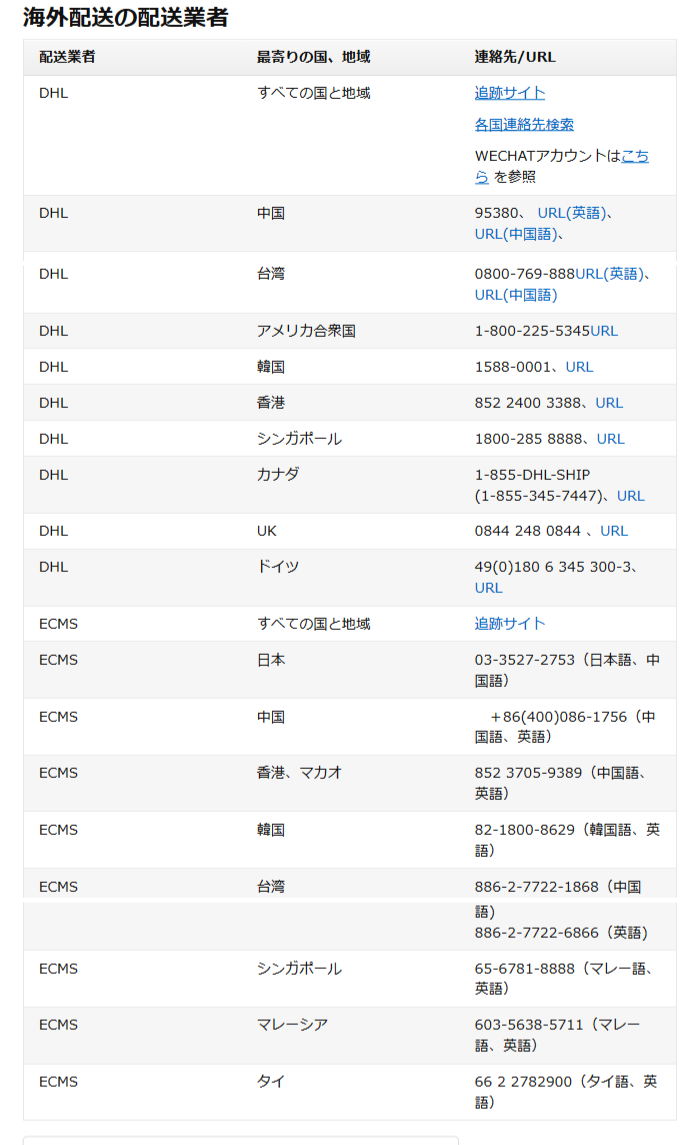Image resolution: width=685 pixels, height=1145 pixels.
Task: Open the DHL UK URL link
Action: point(613,530)
